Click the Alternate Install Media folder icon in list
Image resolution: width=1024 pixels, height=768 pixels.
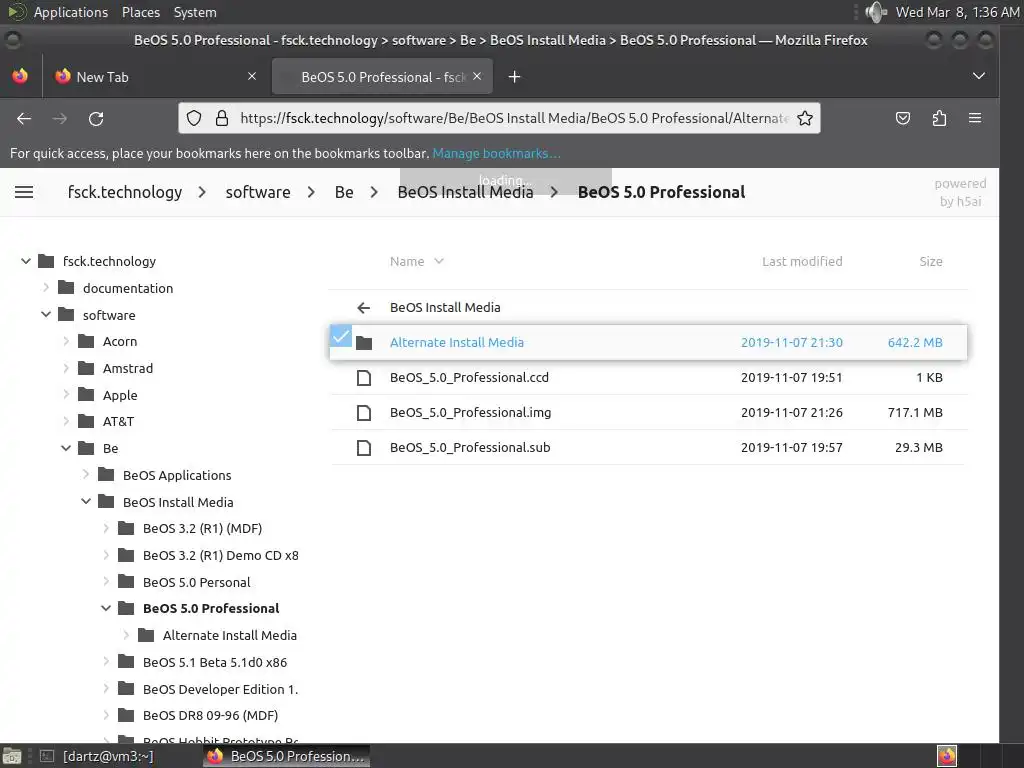pyautogui.click(x=364, y=343)
